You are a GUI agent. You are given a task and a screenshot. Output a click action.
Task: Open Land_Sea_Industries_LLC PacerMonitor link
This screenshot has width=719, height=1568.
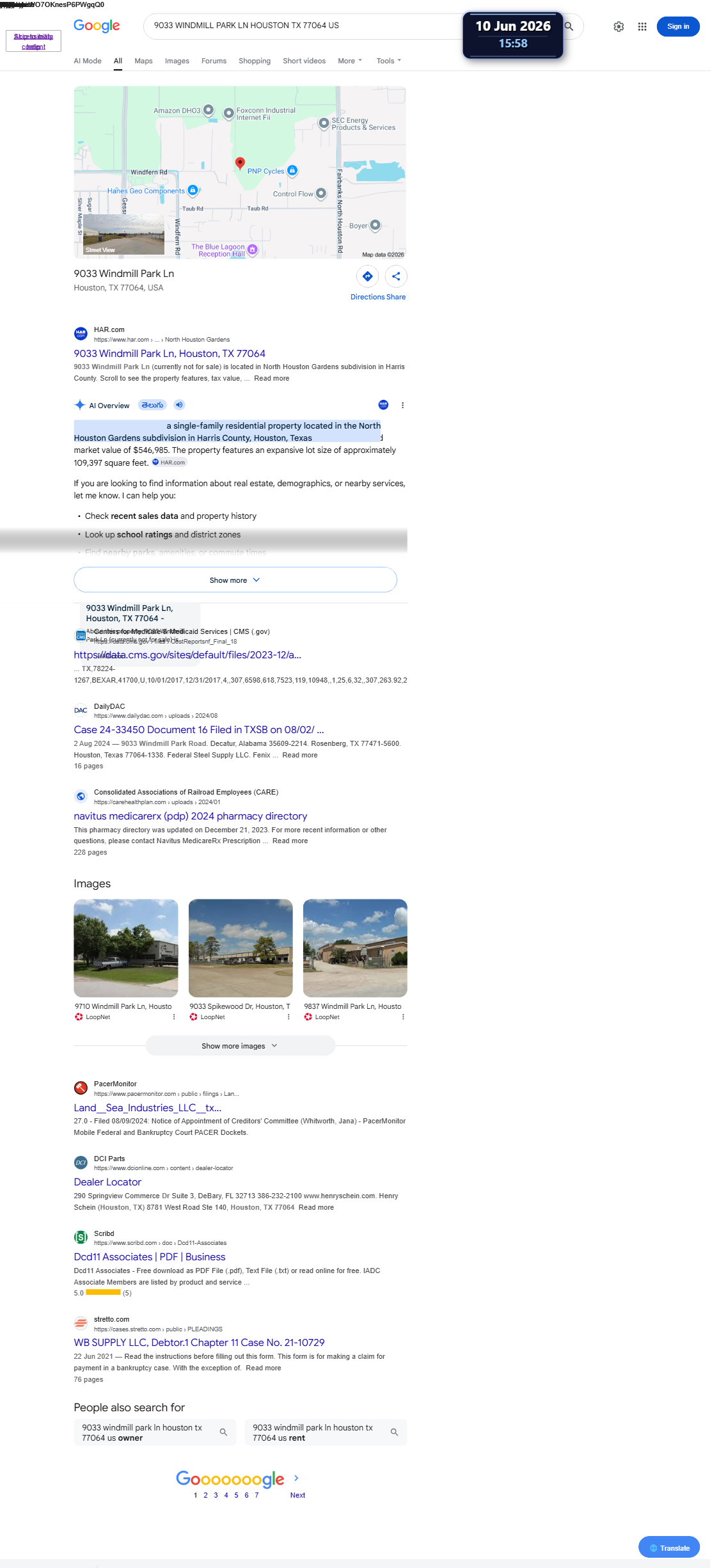pyautogui.click(x=148, y=1107)
